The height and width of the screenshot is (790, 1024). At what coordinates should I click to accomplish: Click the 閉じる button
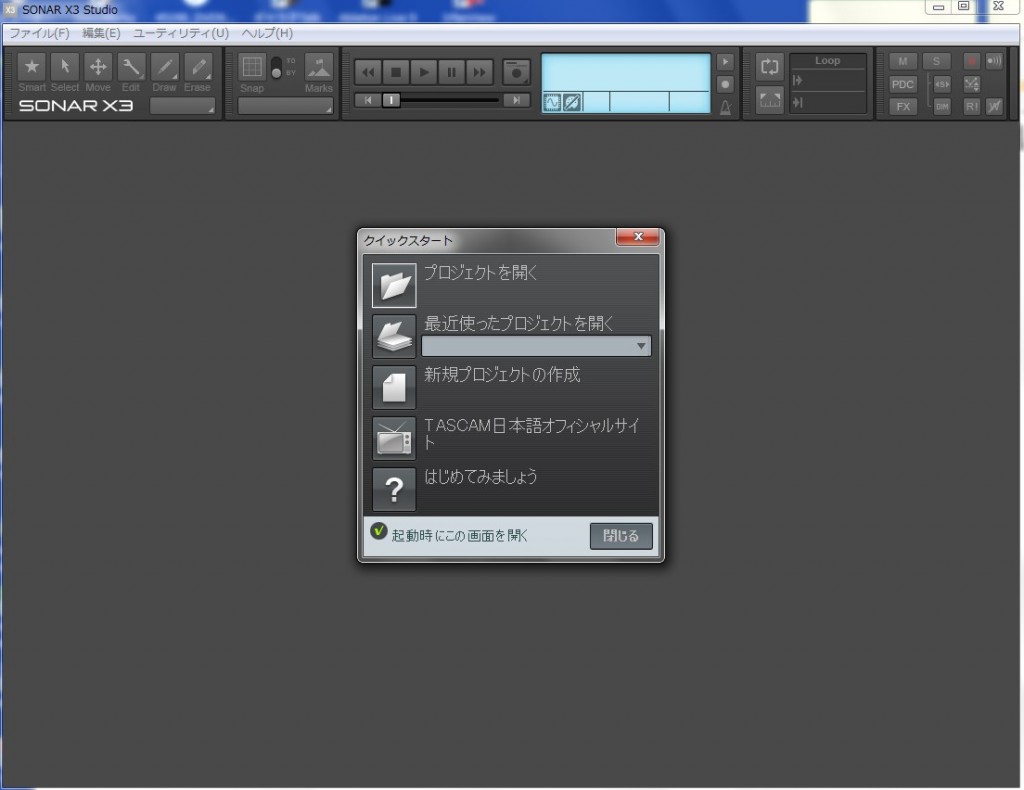click(x=621, y=536)
